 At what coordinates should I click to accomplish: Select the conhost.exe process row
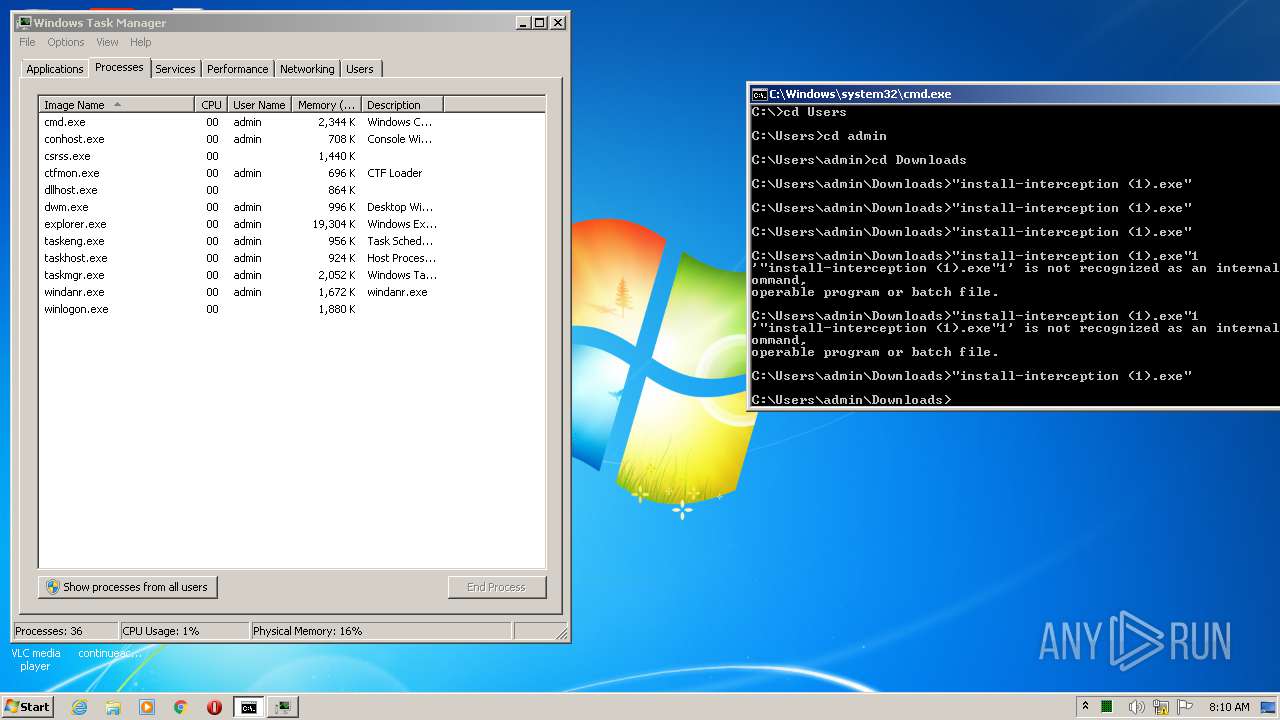292,139
